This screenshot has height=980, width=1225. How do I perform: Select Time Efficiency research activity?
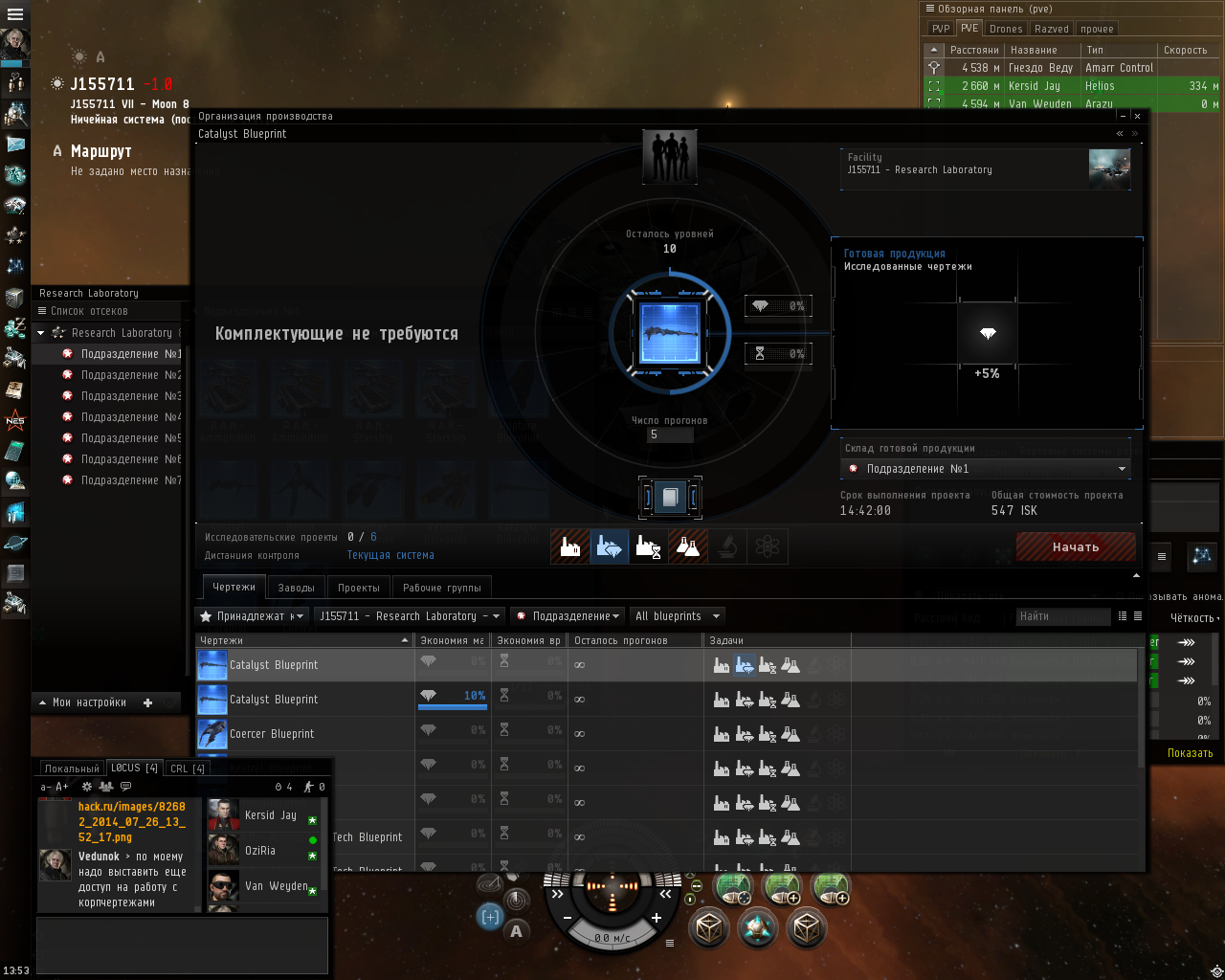649,546
